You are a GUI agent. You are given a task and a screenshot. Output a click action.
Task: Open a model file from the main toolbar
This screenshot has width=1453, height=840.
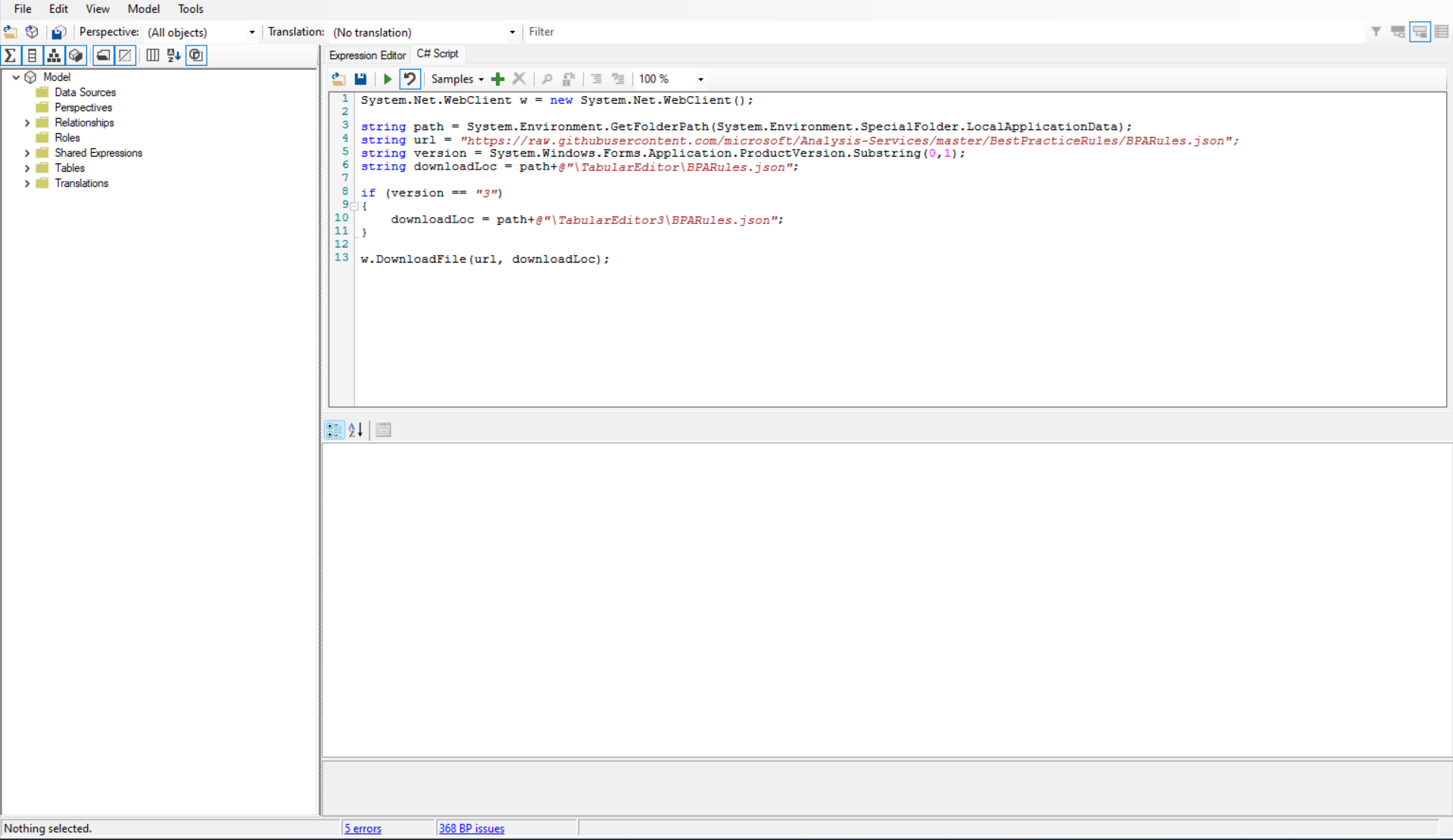tap(11, 32)
